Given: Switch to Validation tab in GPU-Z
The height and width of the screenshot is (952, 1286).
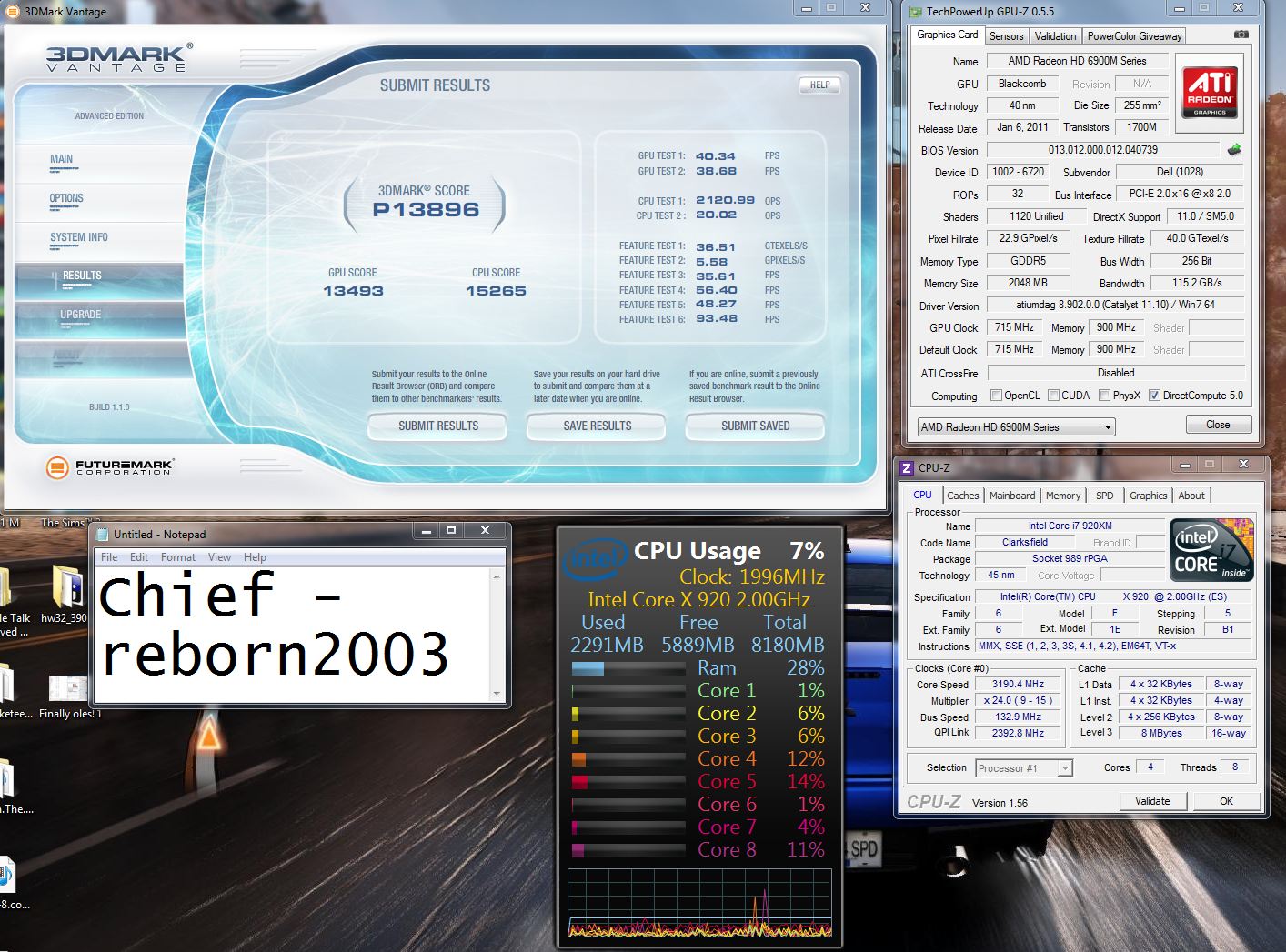Looking at the screenshot, I should [x=1055, y=36].
